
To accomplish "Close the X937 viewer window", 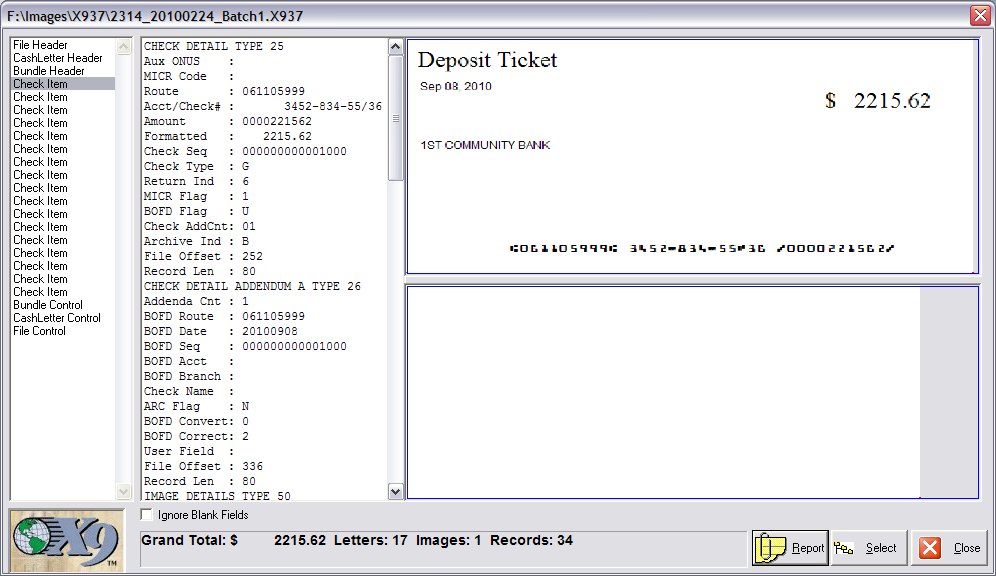I will pyautogui.click(x=979, y=16).
